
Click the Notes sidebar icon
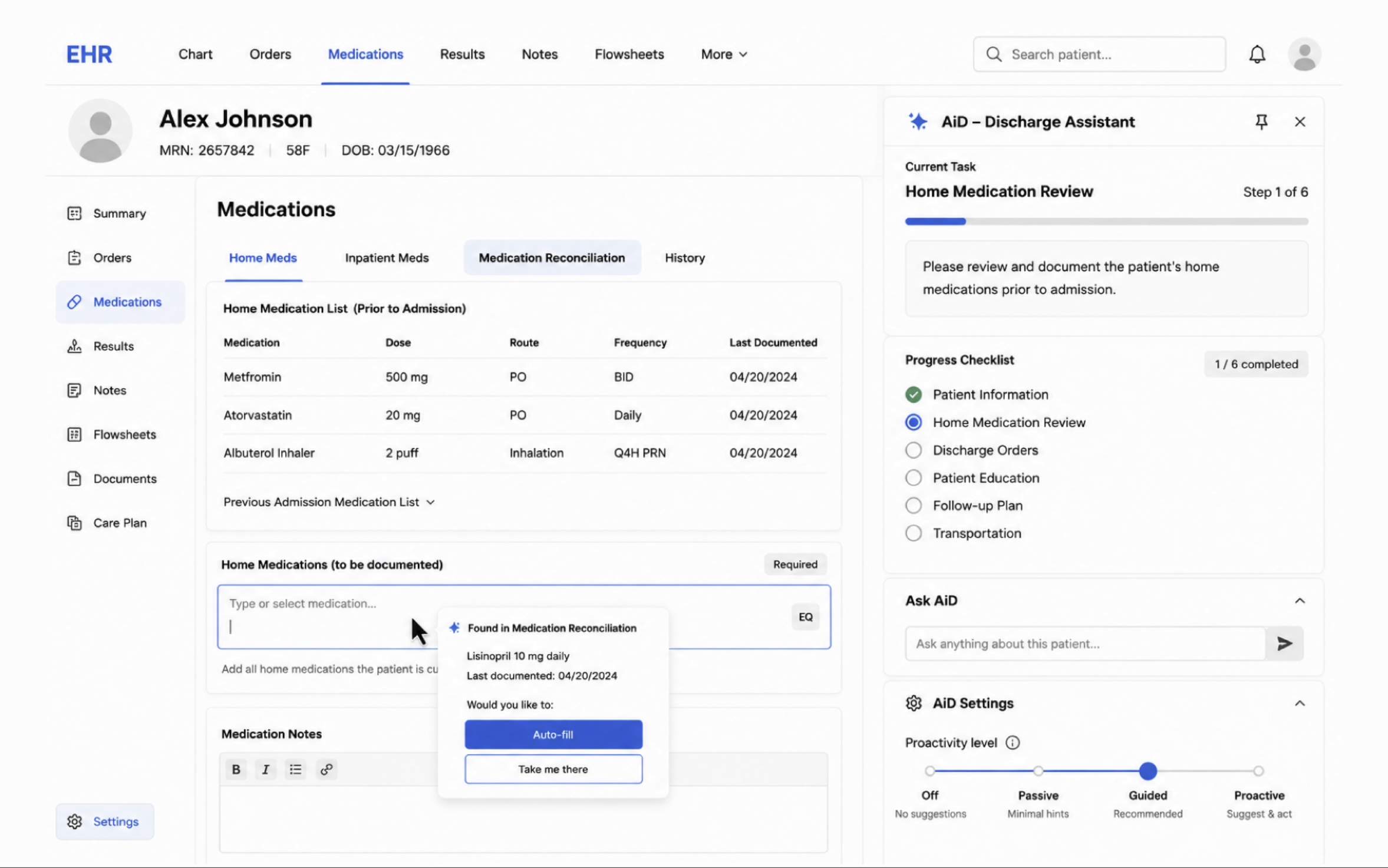pyautogui.click(x=74, y=390)
